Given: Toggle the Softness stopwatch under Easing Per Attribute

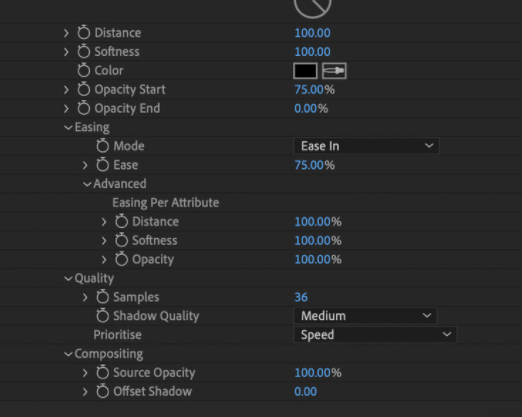Looking at the screenshot, I should pyautogui.click(x=121, y=240).
